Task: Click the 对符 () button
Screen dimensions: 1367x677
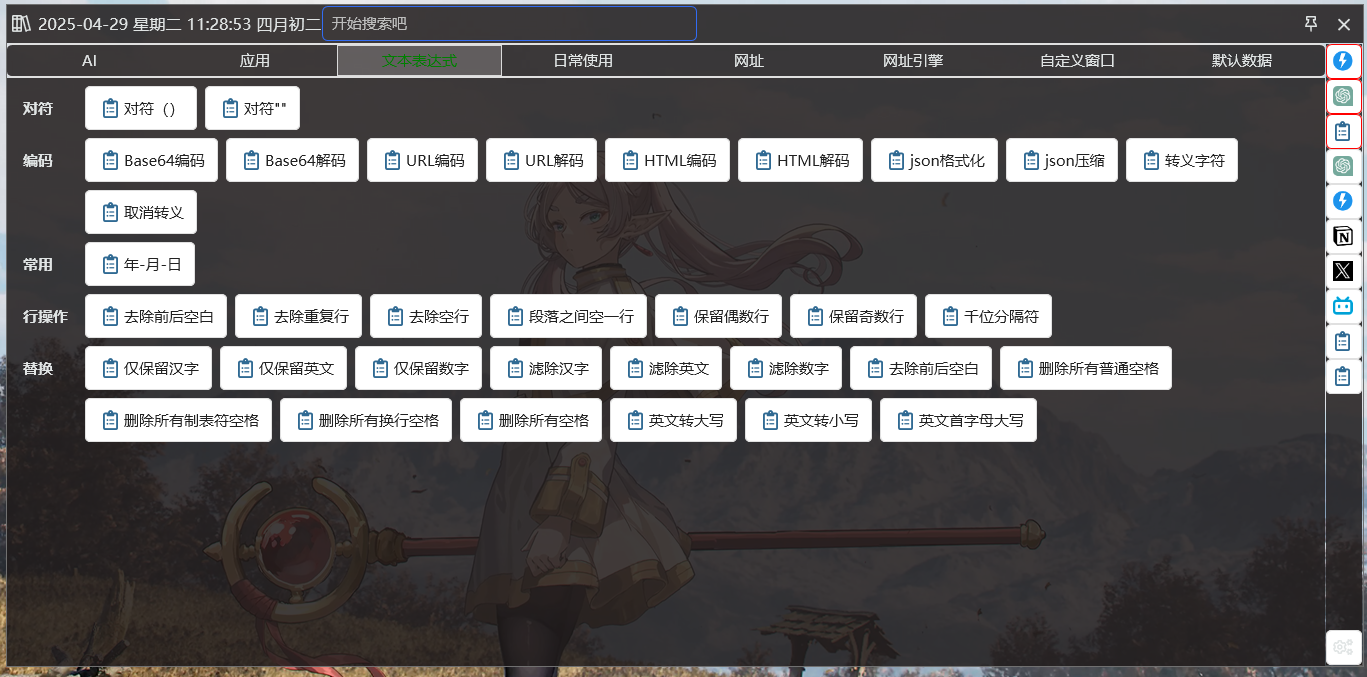Action: point(141,108)
